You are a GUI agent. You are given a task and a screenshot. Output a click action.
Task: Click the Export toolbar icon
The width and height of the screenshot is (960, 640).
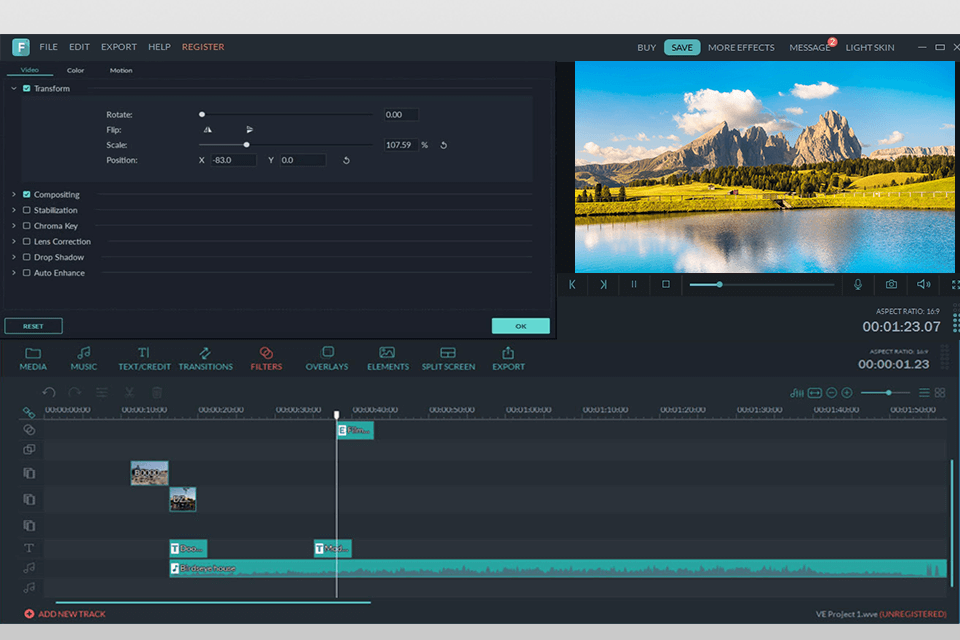[508, 359]
